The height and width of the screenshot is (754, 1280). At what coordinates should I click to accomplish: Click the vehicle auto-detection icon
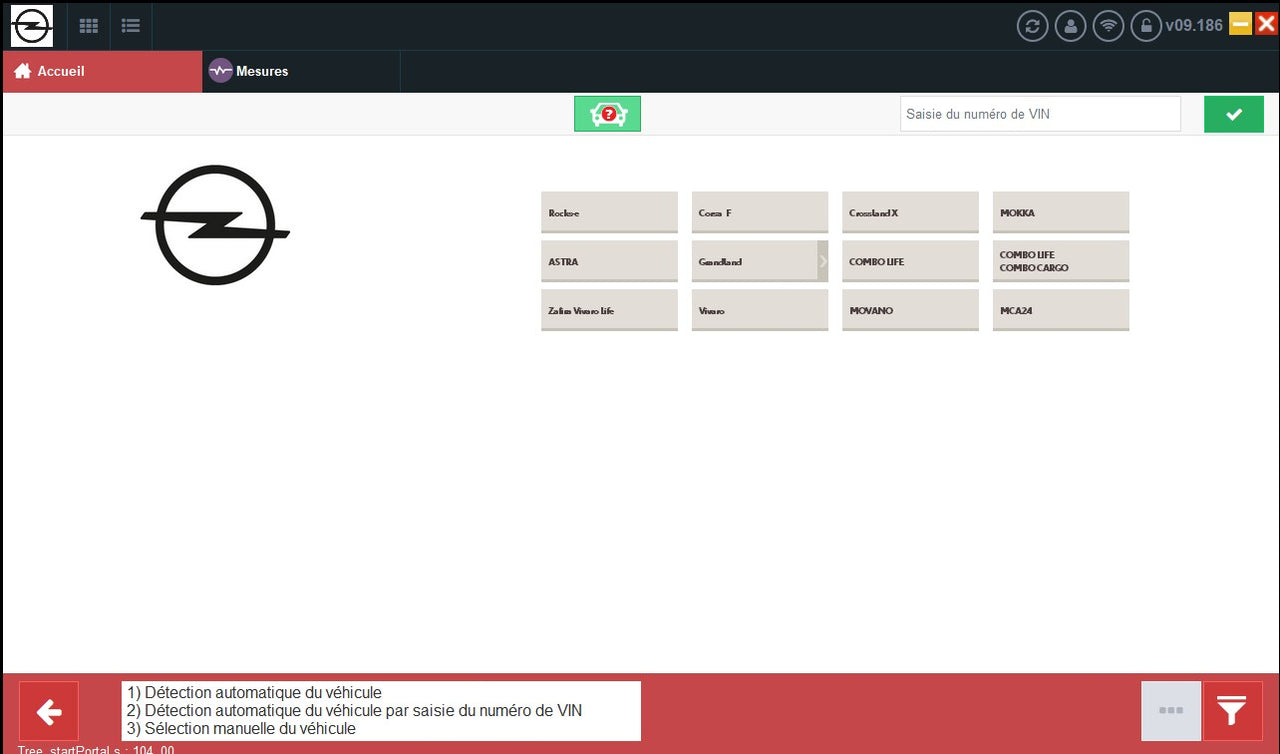pos(607,113)
